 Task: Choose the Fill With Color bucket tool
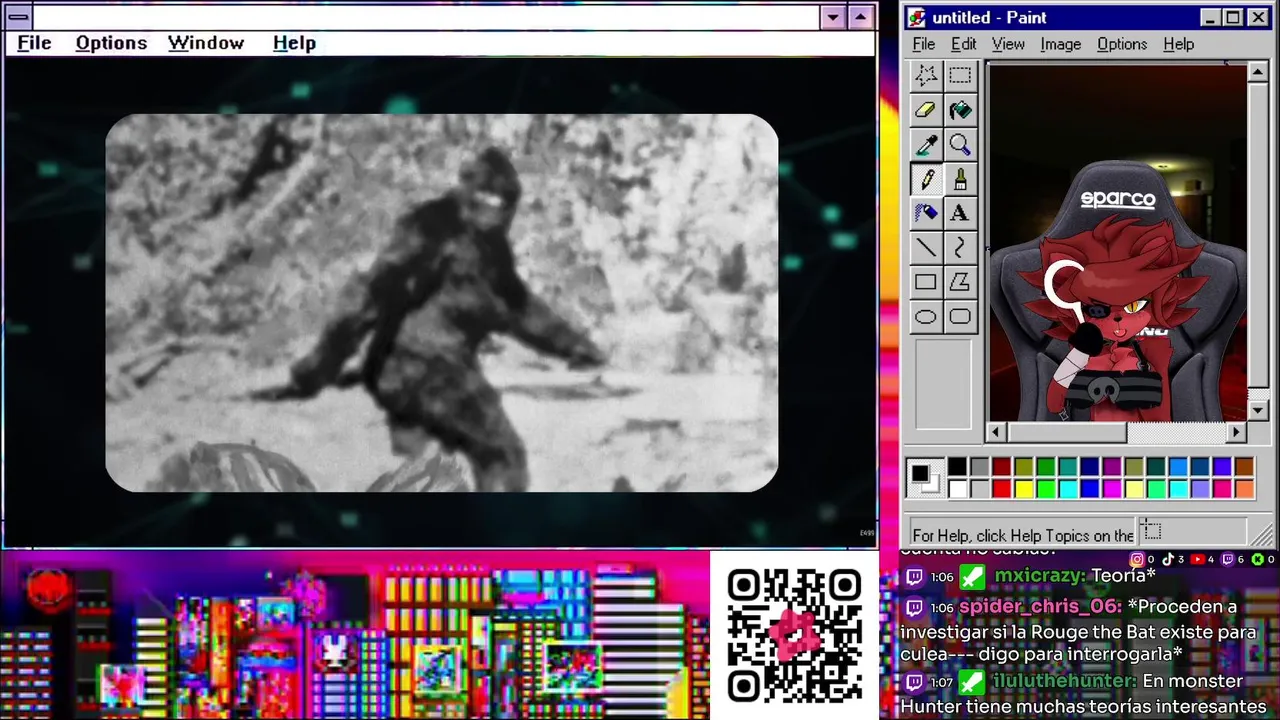[960, 110]
